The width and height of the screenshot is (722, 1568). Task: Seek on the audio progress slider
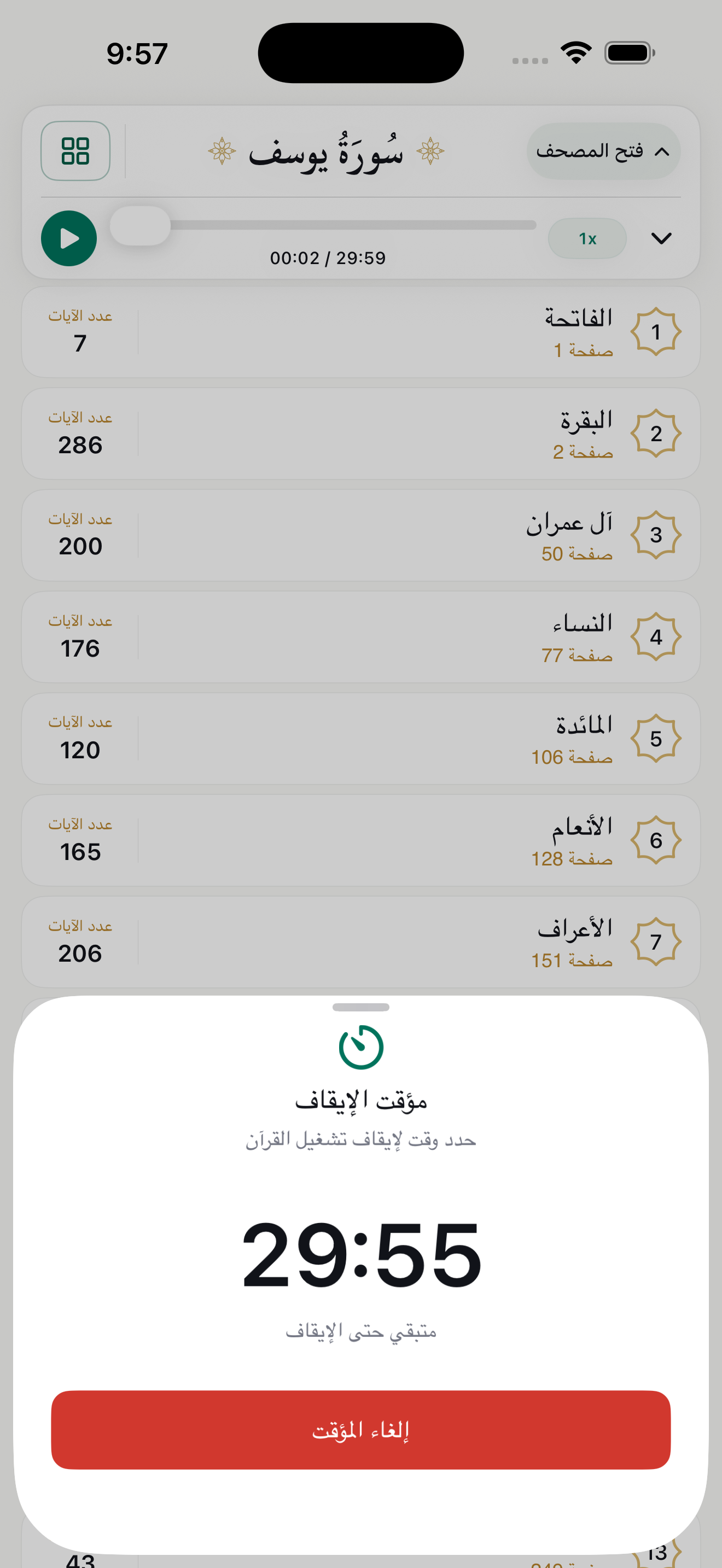pyautogui.click(x=323, y=225)
